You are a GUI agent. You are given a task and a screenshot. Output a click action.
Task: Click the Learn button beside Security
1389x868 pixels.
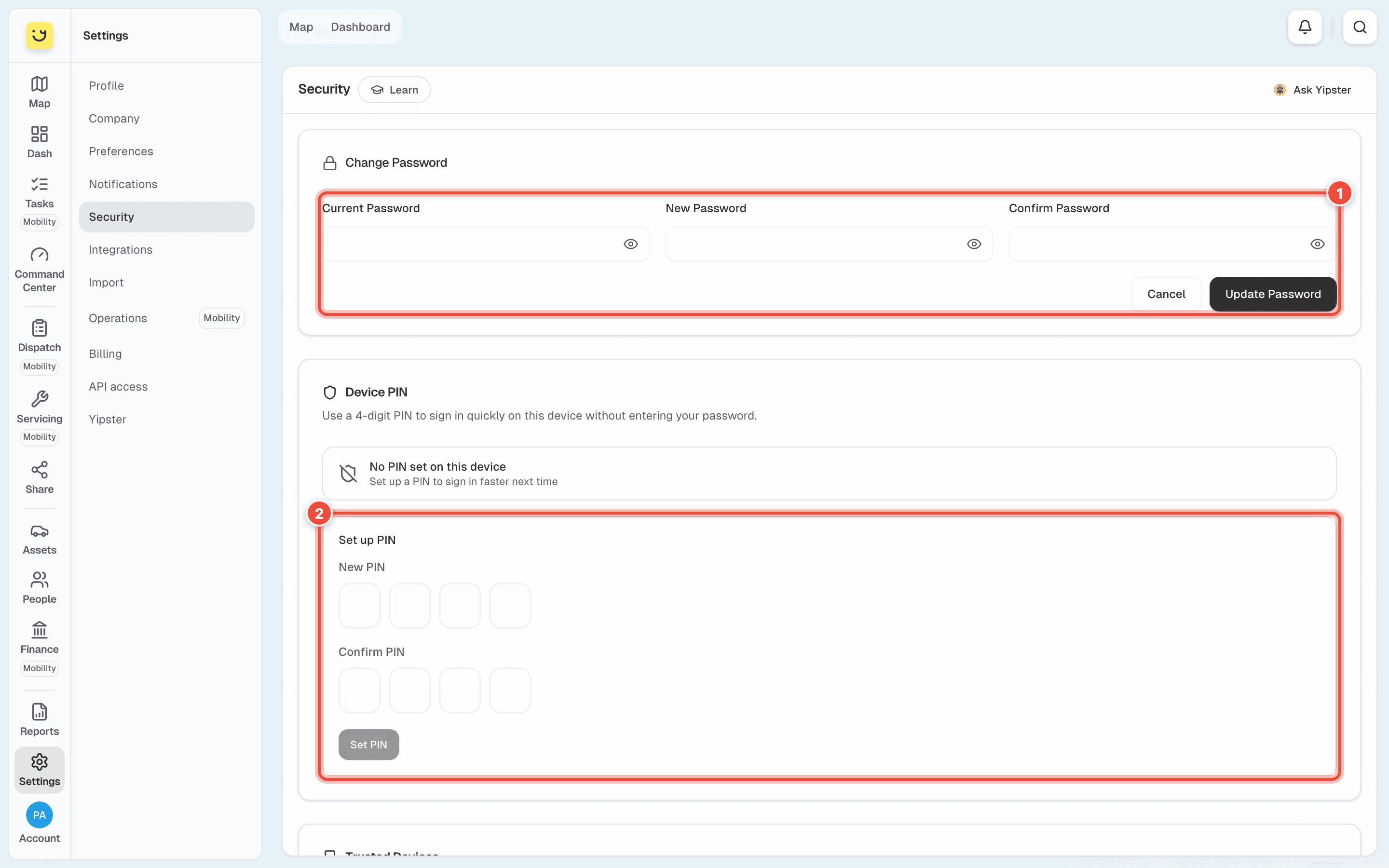395,90
